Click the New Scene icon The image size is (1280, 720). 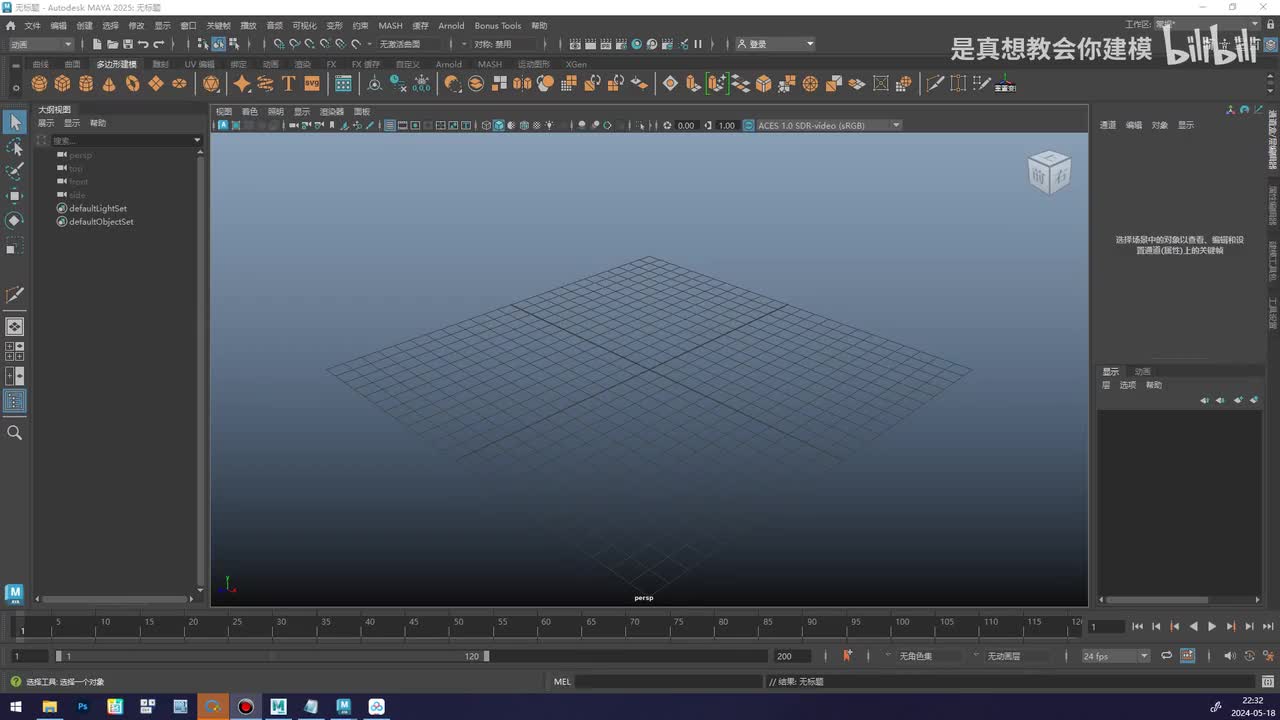click(x=97, y=44)
